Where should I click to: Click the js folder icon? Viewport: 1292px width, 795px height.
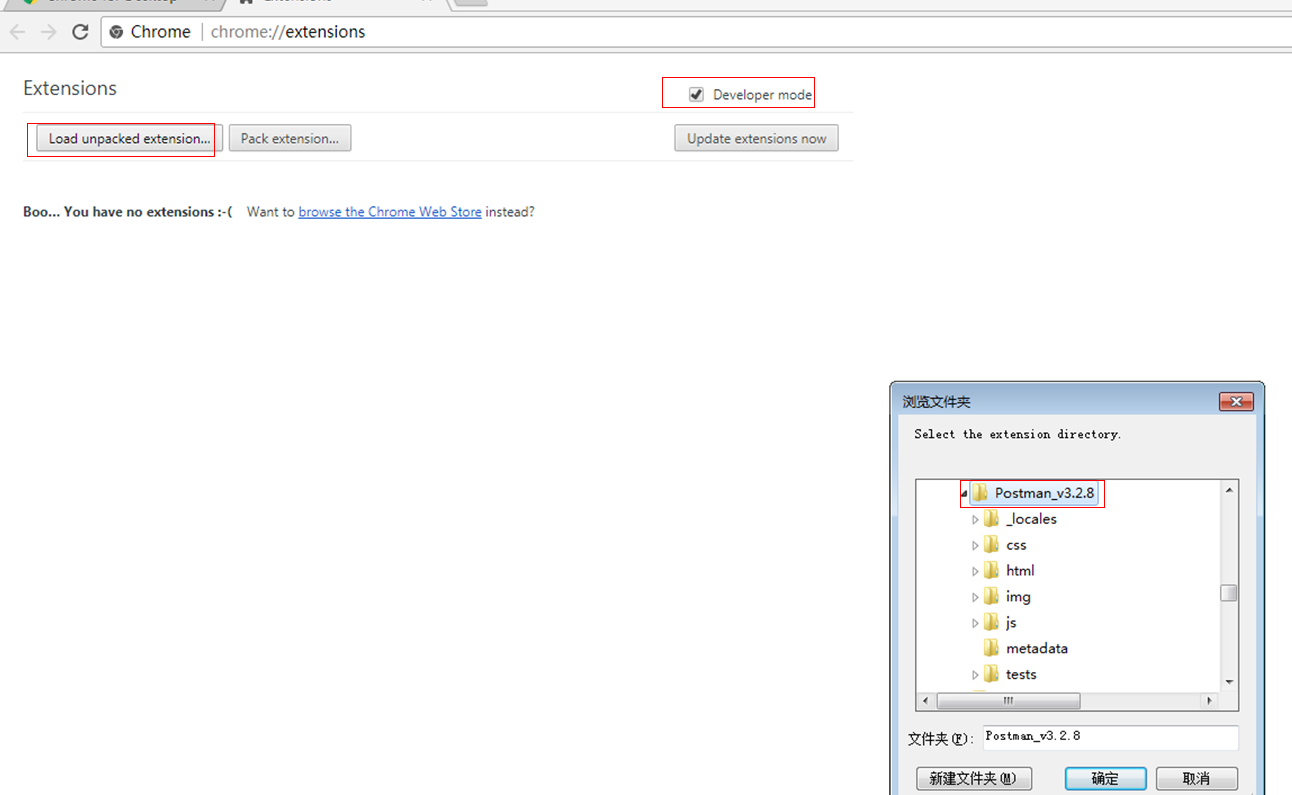[991, 622]
